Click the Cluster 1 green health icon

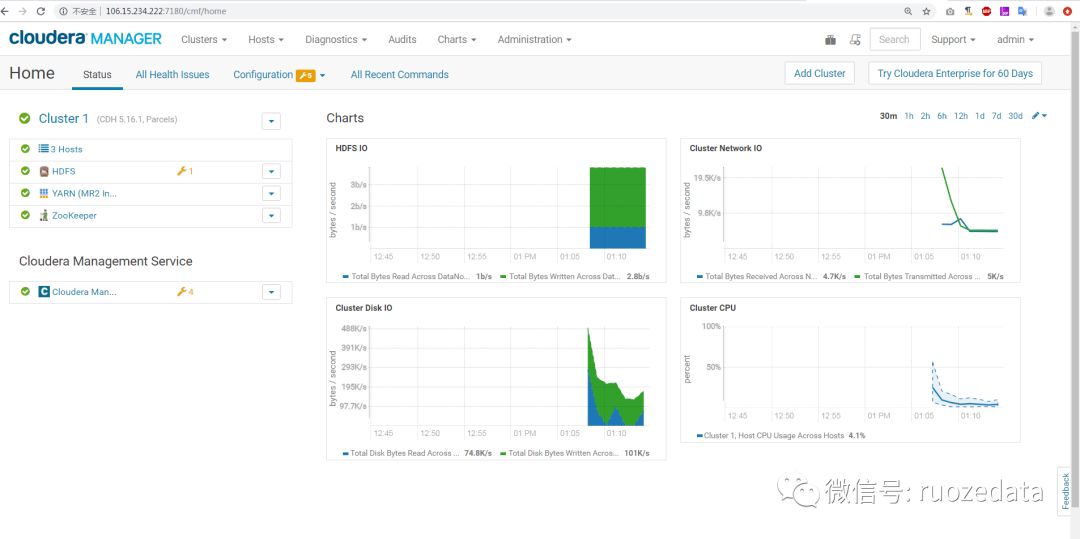[25, 118]
